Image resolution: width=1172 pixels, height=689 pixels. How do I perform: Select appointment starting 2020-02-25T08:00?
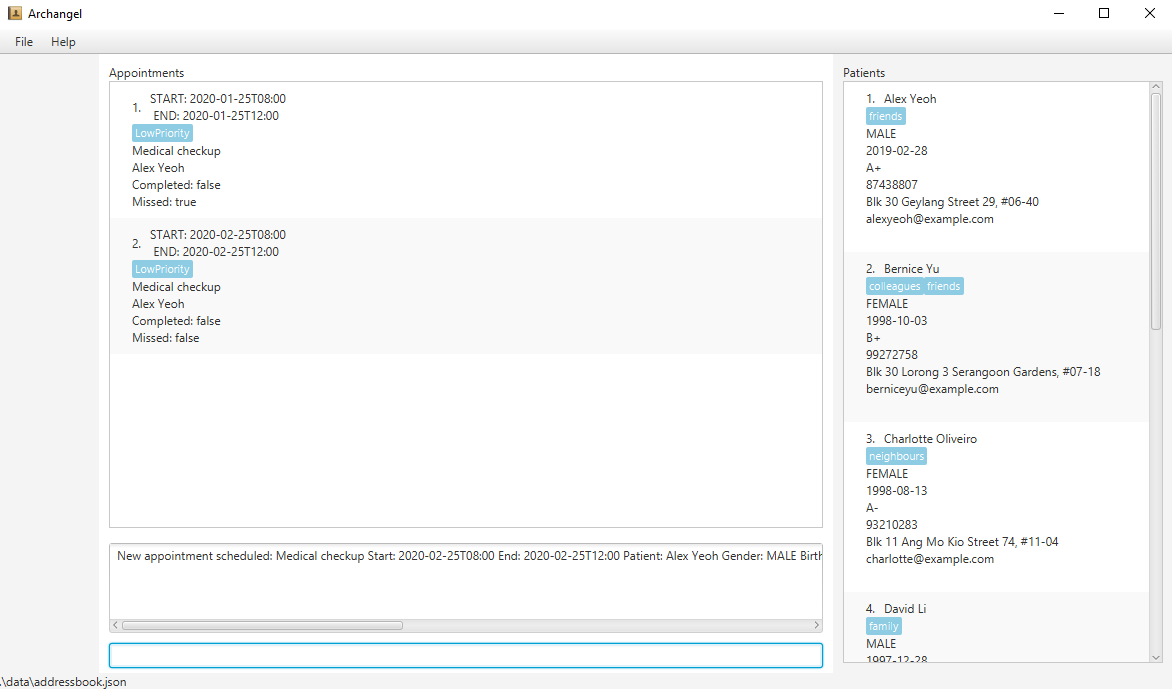pyautogui.click(x=466, y=286)
